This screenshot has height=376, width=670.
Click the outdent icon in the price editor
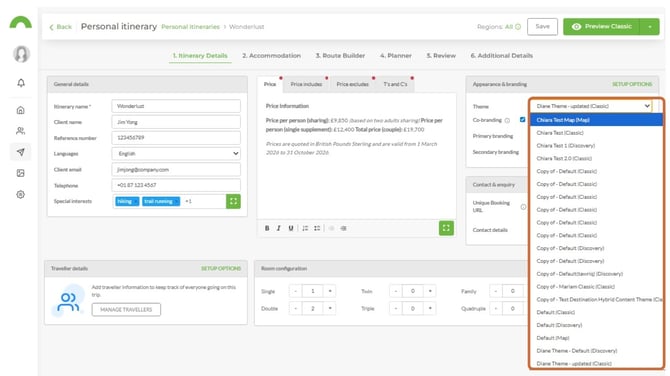(x=331, y=228)
